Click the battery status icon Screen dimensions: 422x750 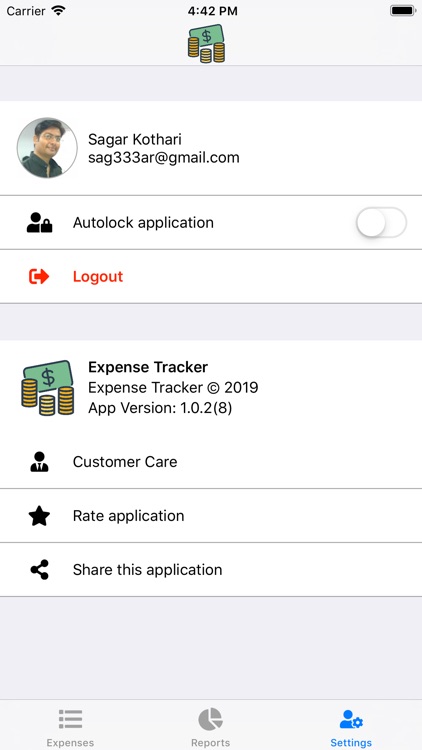coord(402,11)
